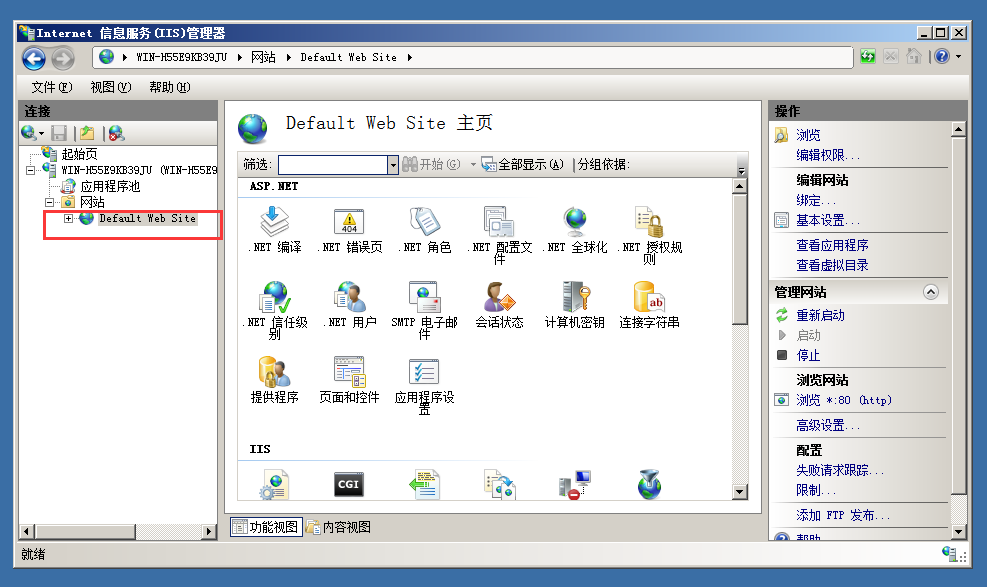Open the 应用程序设置 feature icon
The height and width of the screenshot is (587, 987).
tap(423, 372)
